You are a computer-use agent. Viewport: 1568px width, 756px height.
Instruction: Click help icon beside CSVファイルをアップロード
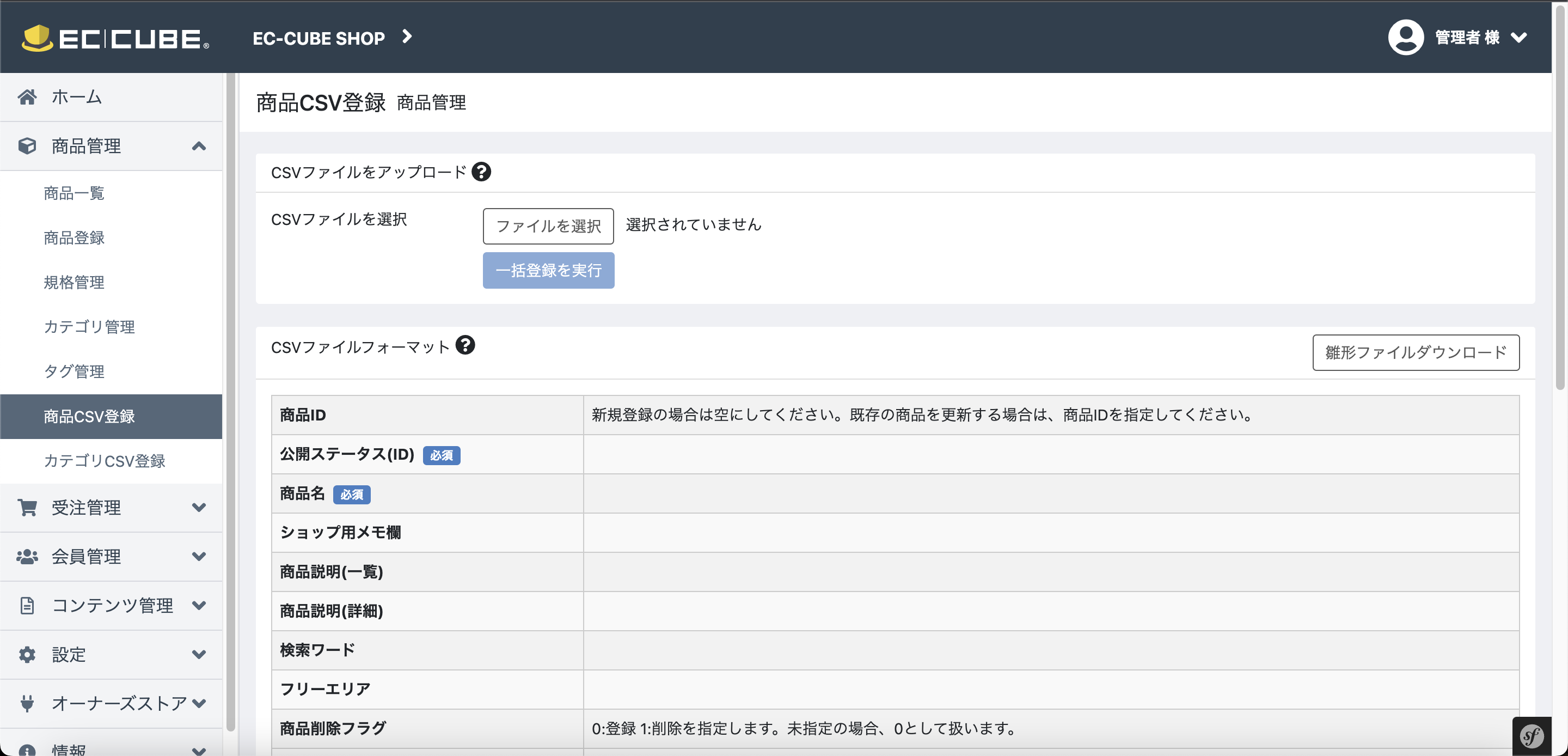point(481,173)
